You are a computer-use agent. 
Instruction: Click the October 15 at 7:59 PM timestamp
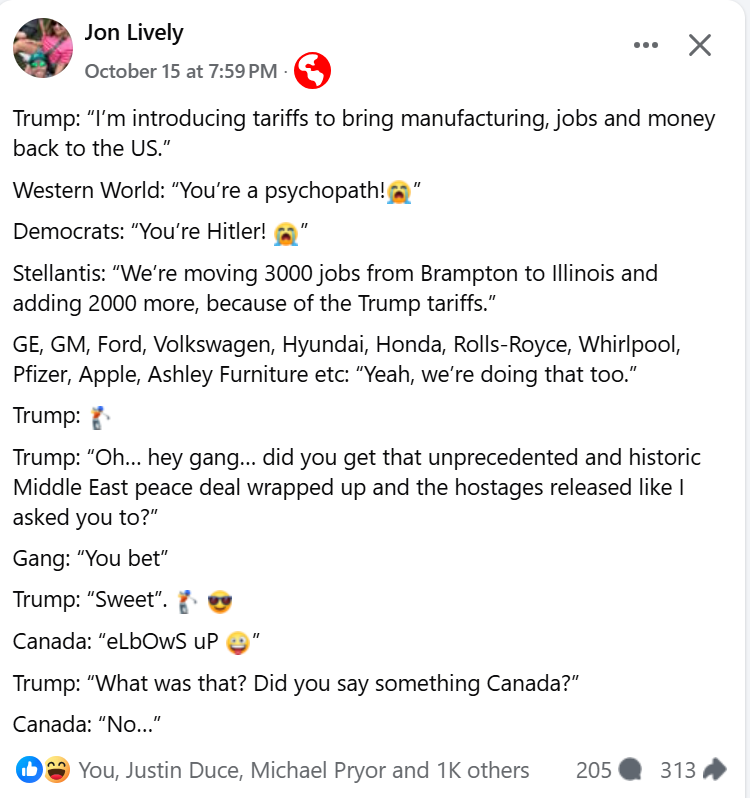coord(180,71)
